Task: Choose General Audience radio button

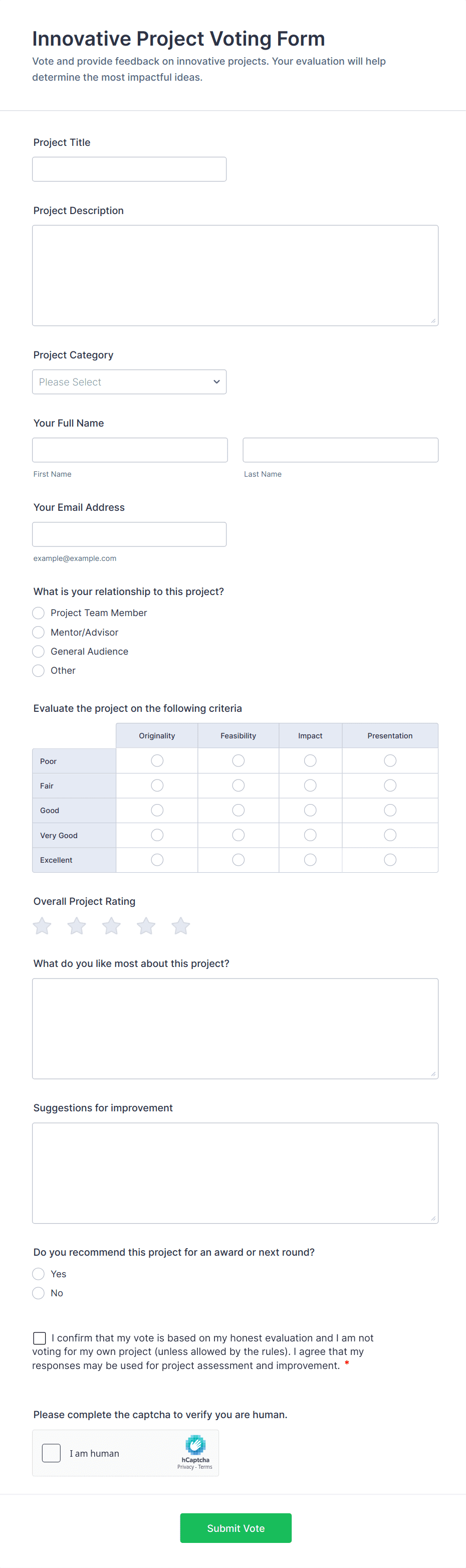Action: [x=38, y=651]
